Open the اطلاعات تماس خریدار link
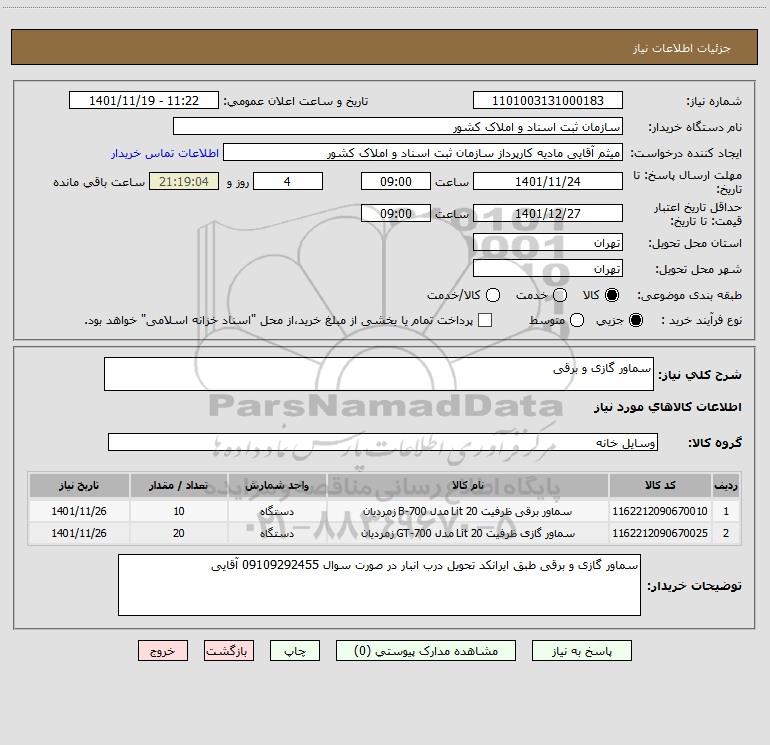Screen dimensions: 770x745 coord(165,153)
